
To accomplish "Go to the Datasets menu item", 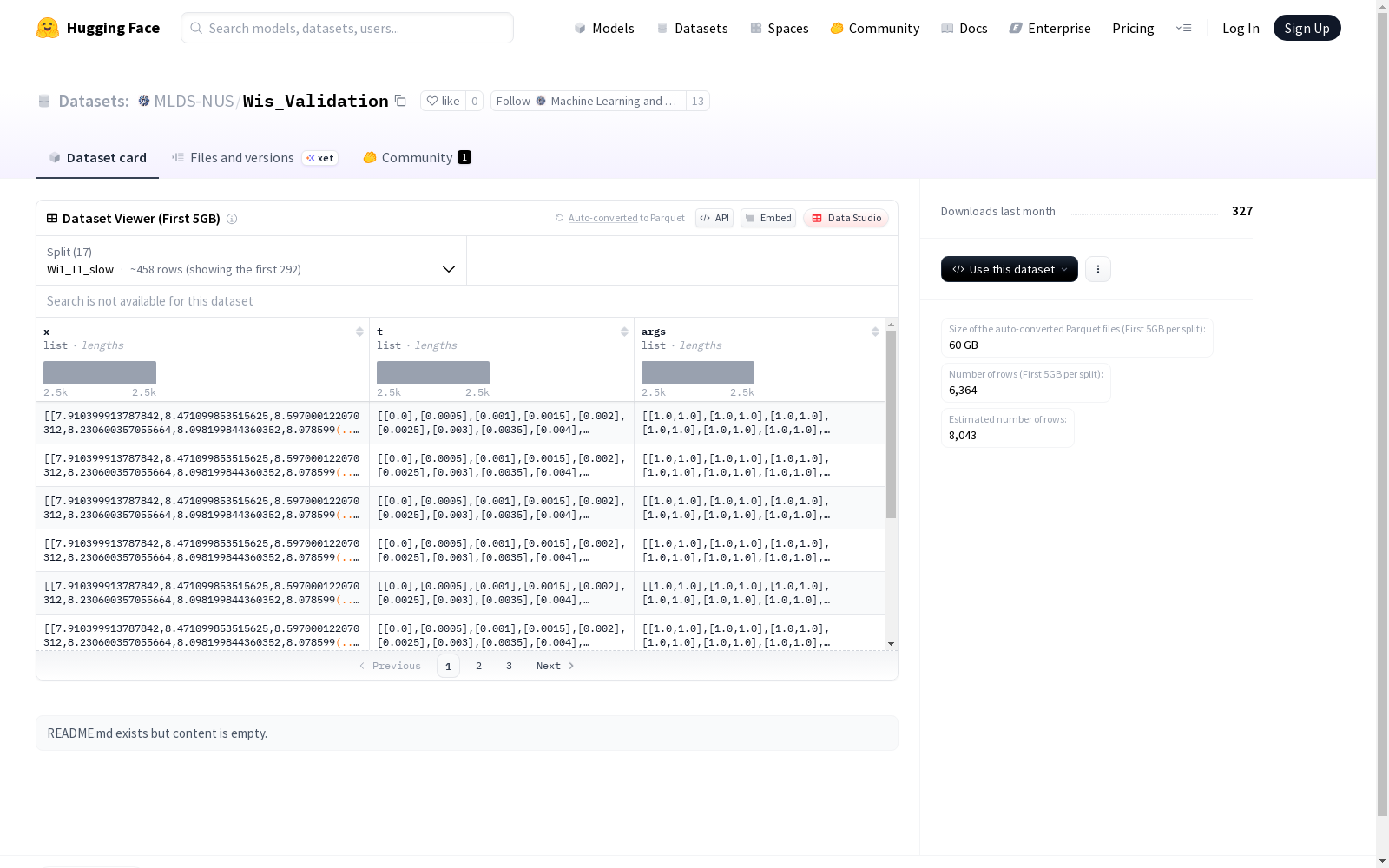I will (692, 28).
